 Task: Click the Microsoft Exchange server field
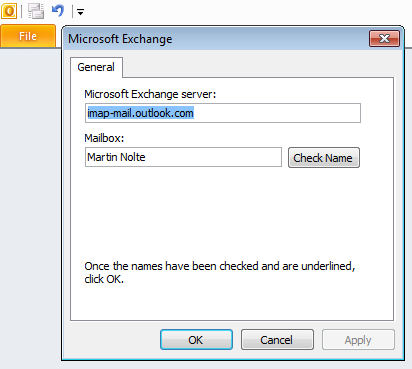click(223, 113)
